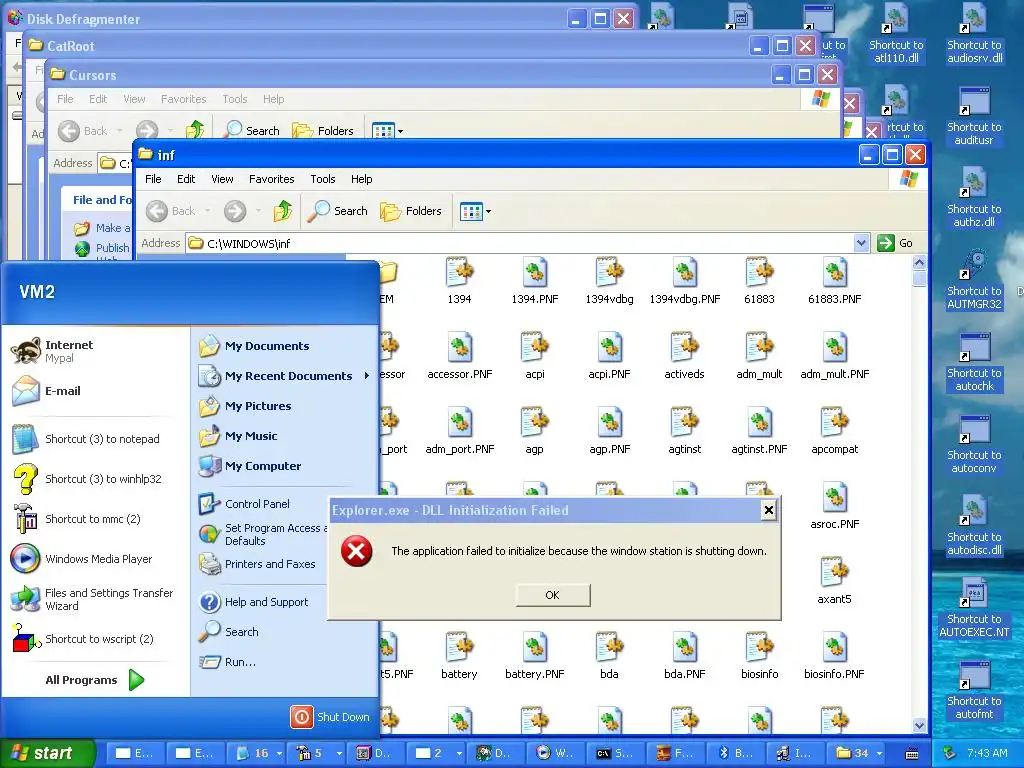Open Shortcut to autofmt desktop icon
This screenshot has height=768, width=1024.
pyautogui.click(x=974, y=689)
